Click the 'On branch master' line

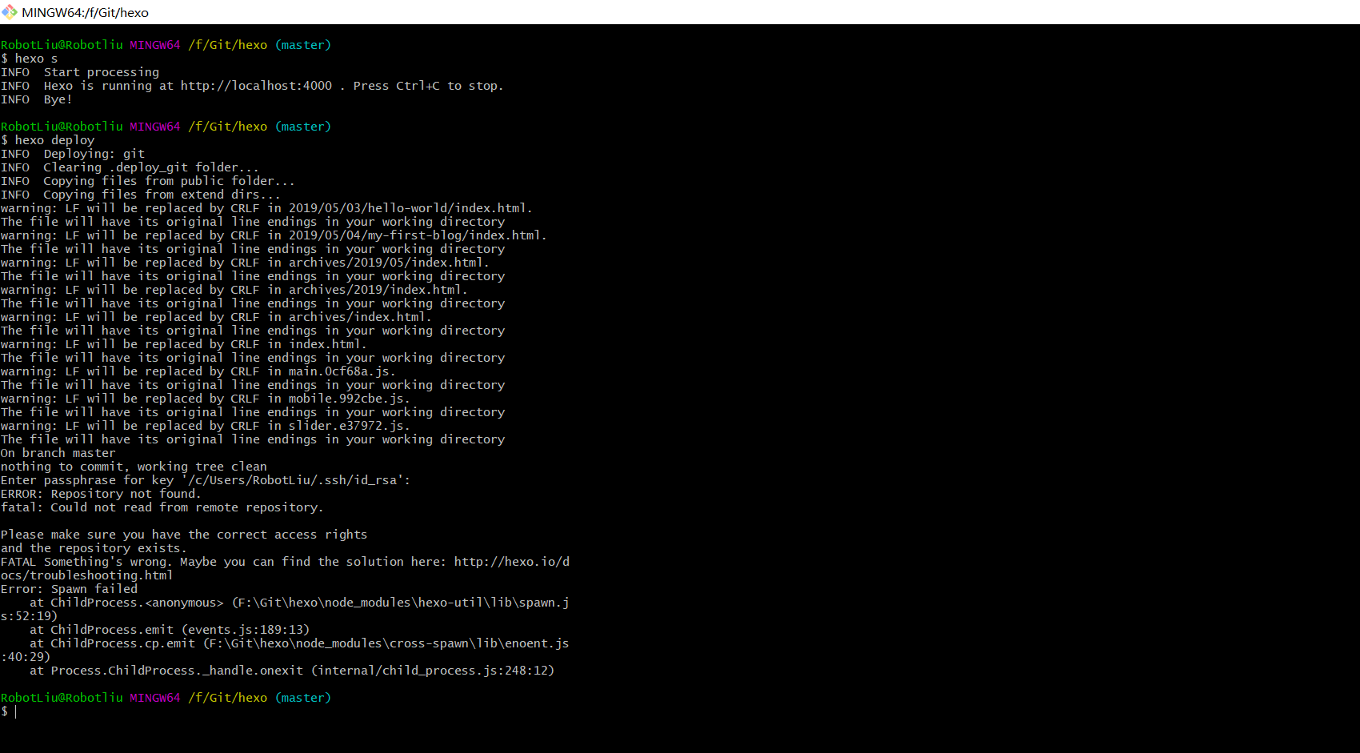coord(58,452)
